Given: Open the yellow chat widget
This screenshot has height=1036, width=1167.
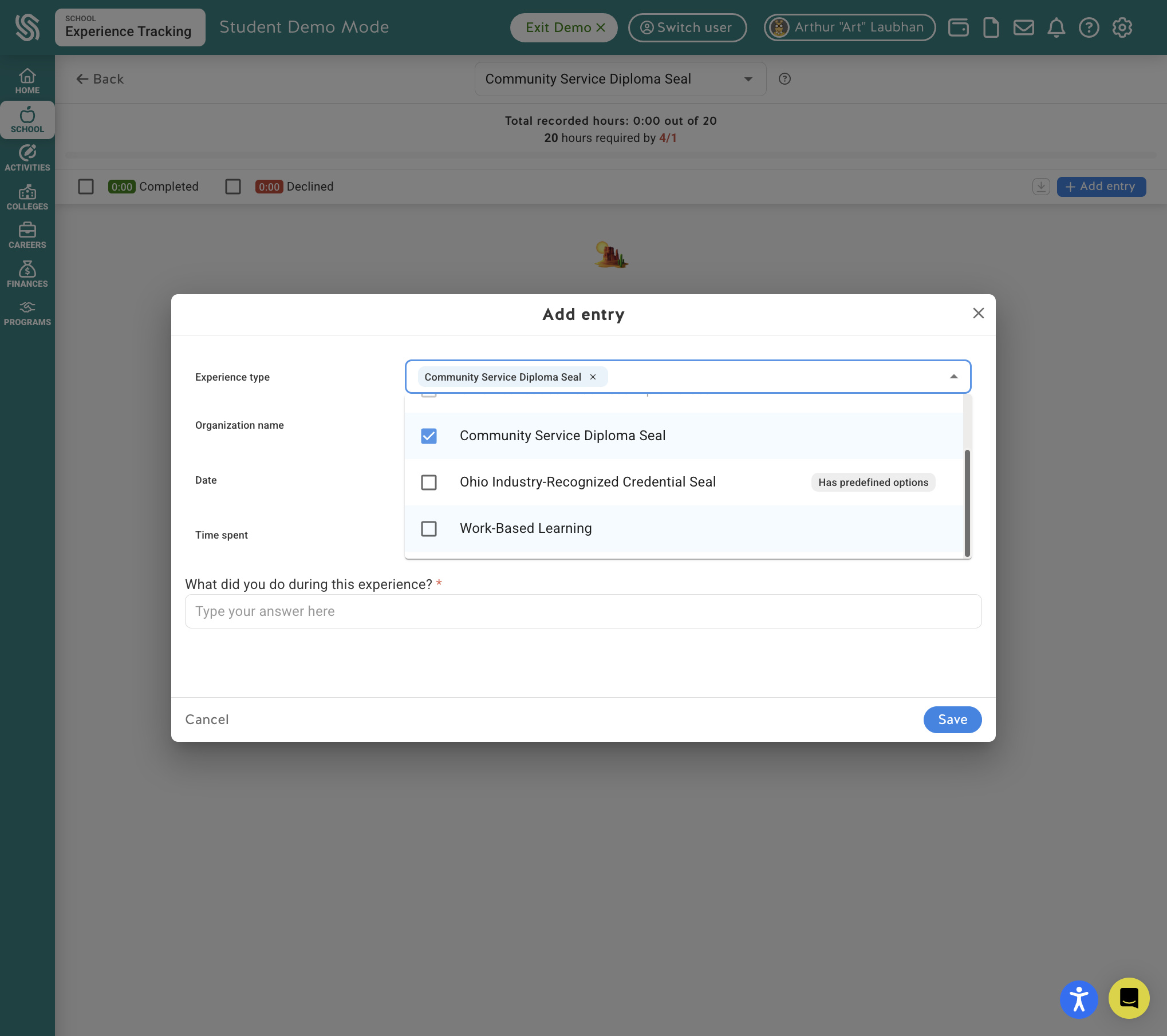Looking at the screenshot, I should (1129, 998).
